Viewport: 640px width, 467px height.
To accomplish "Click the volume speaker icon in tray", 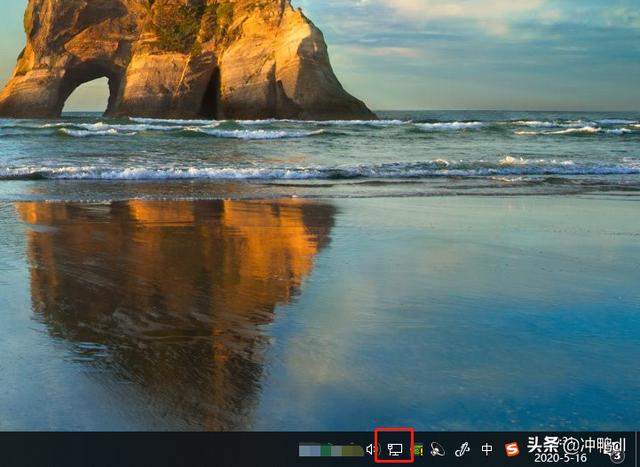I will pos(371,450).
